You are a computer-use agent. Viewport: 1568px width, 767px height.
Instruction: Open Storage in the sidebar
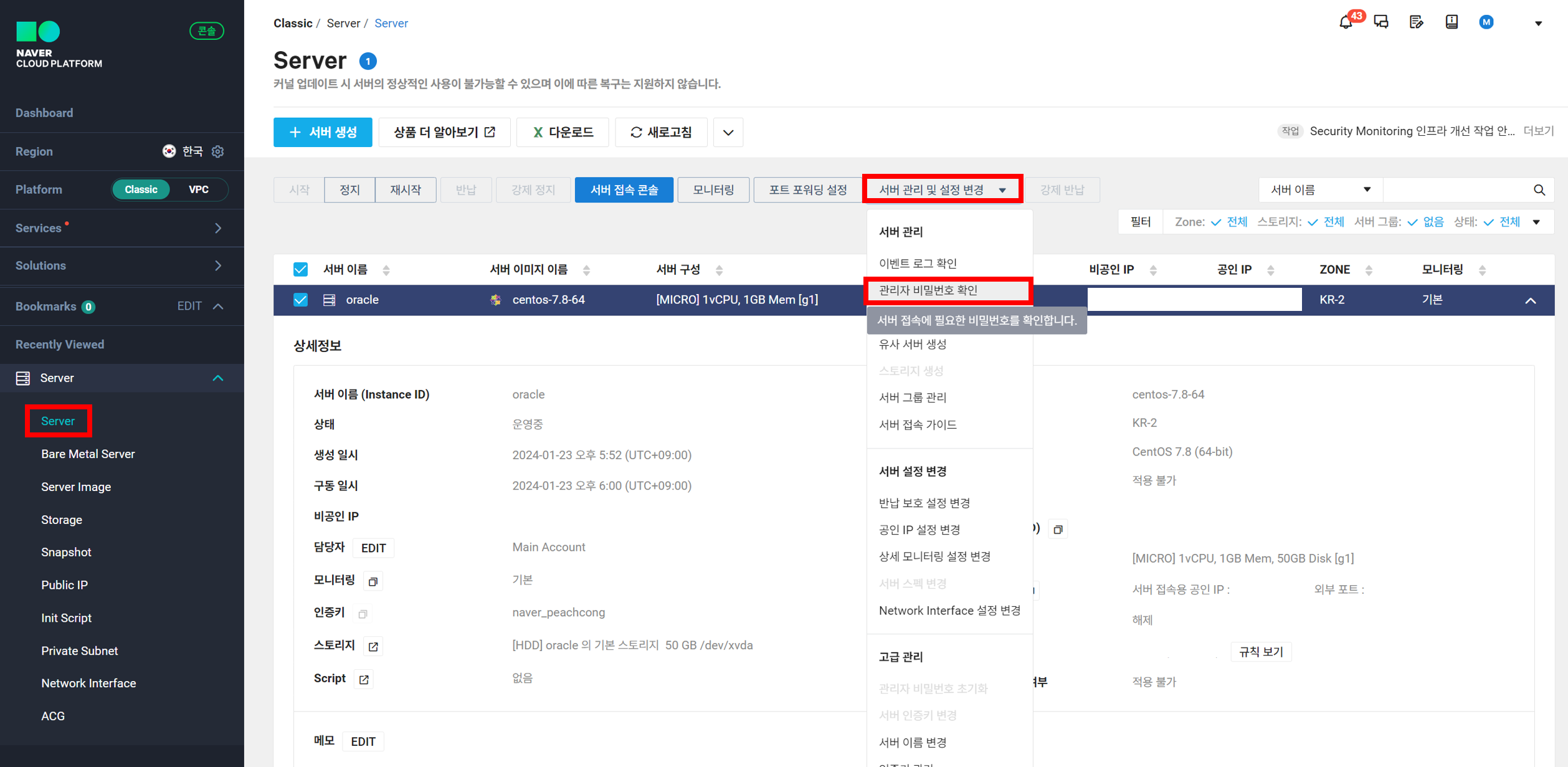[62, 520]
